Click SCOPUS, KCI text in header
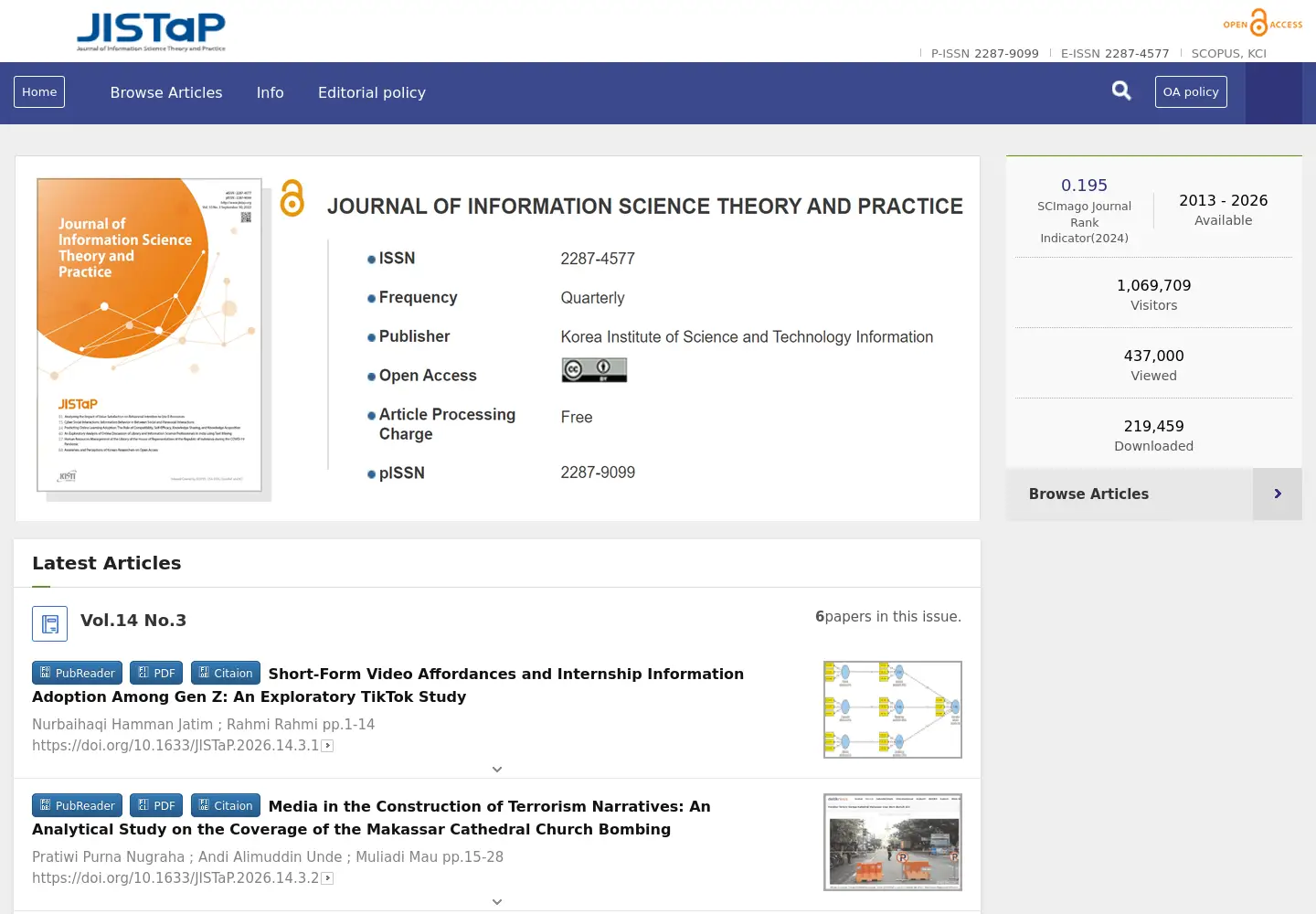Screen dimensions: 1316x914 point(1229,53)
